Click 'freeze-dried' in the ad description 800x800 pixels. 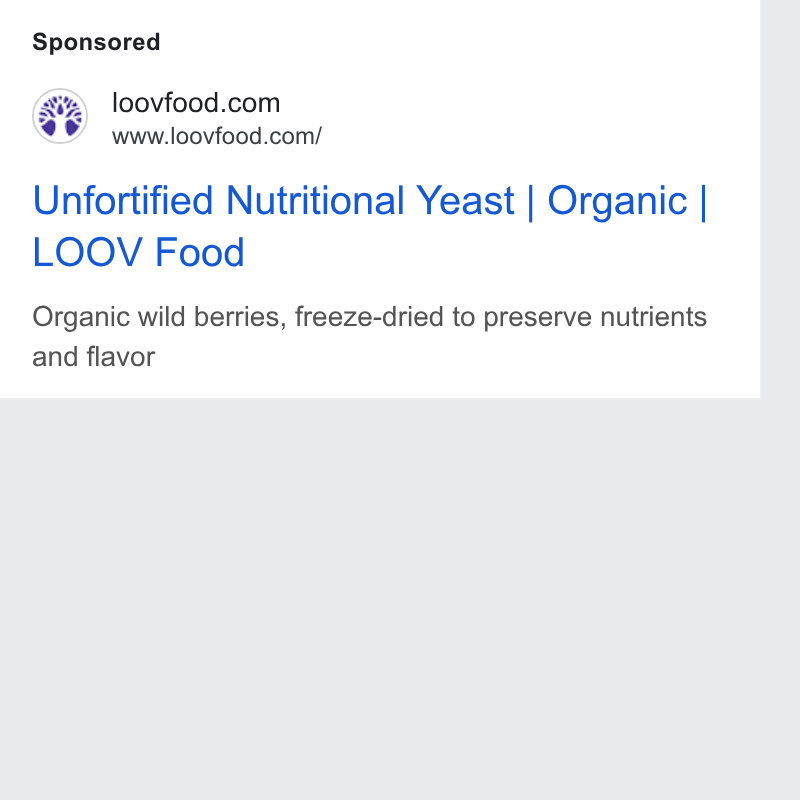click(369, 317)
